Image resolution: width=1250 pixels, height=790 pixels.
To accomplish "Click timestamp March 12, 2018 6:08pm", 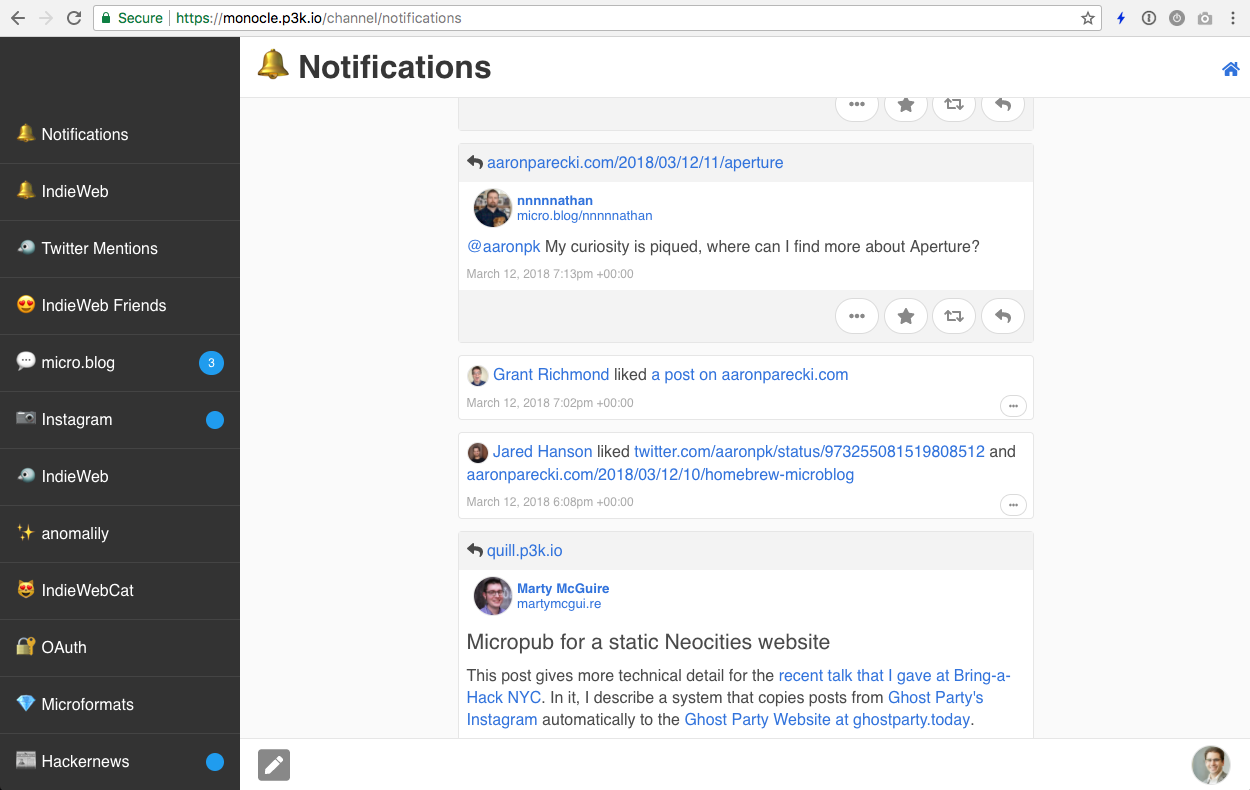I will coord(550,502).
